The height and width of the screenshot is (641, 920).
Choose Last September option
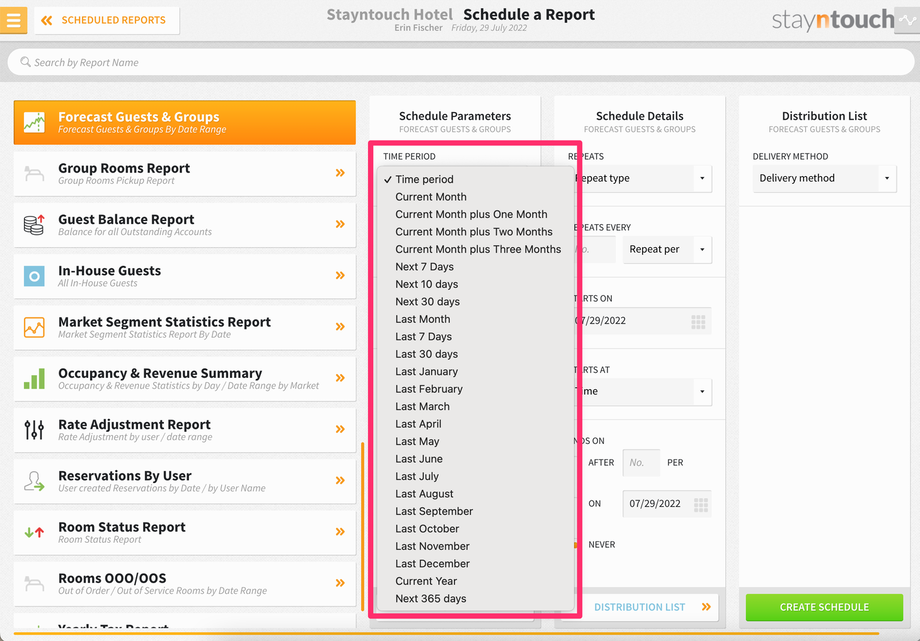tap(475, 511)
